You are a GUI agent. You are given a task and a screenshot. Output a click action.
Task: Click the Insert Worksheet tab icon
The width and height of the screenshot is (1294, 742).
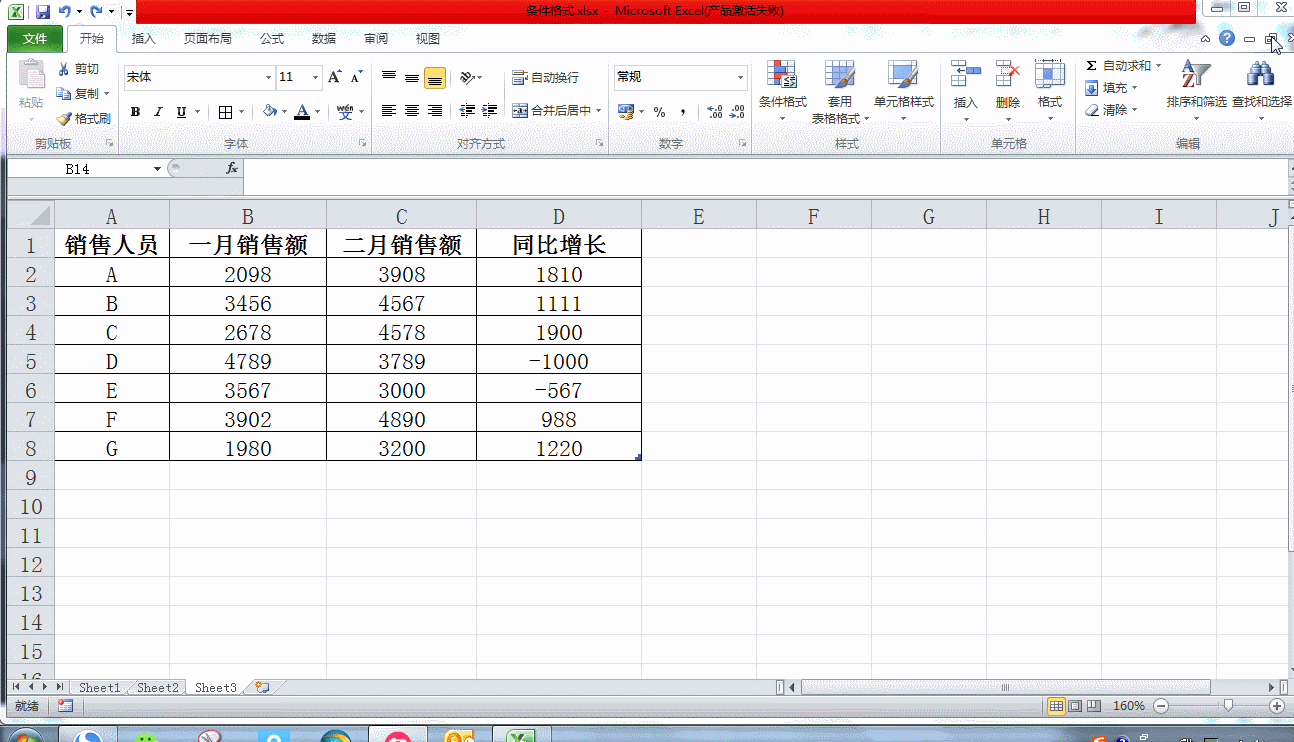258,687
